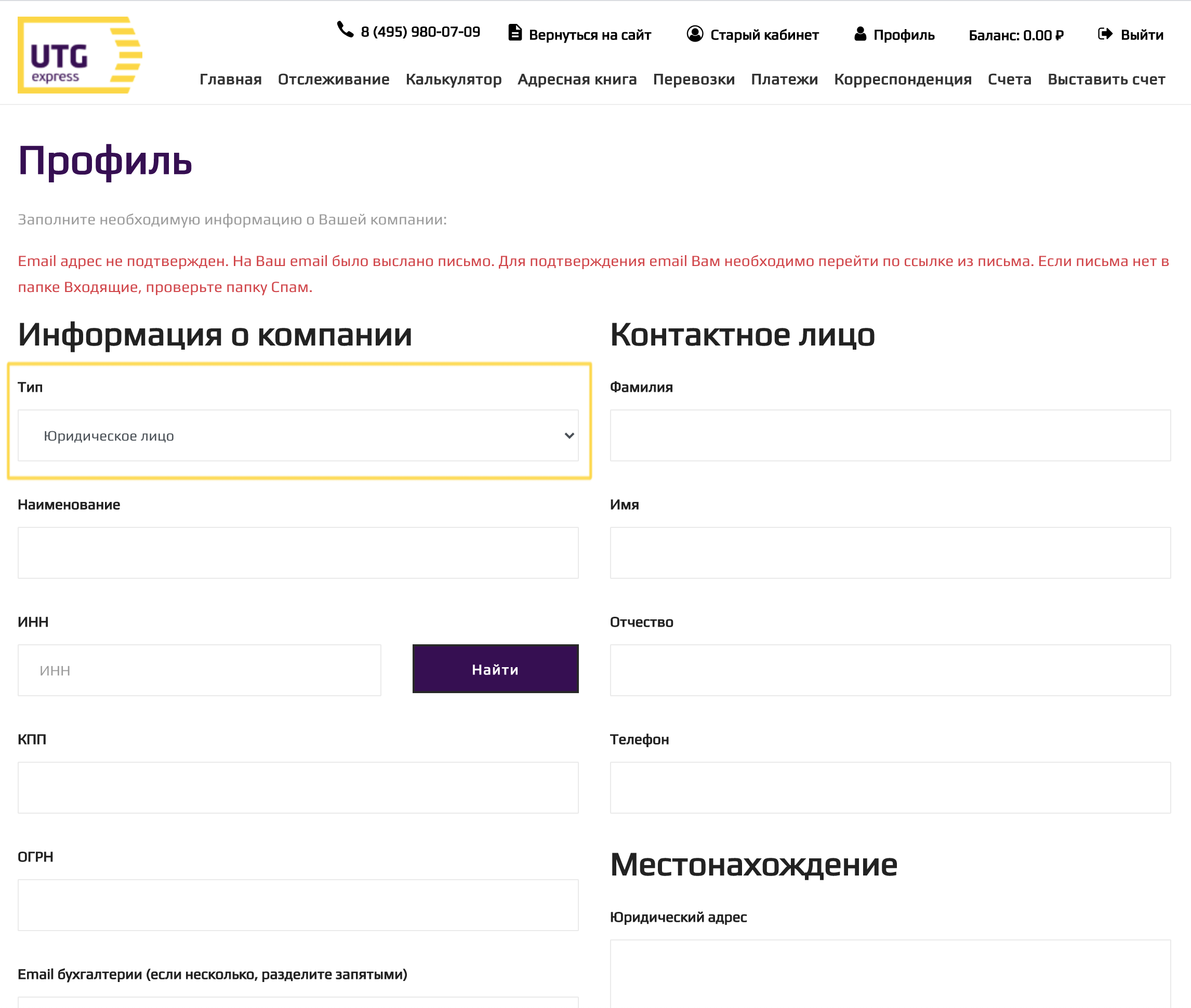Focus the ИНН input field
This screenshot has width=1191, height=1008.
[x=200, y=670]
